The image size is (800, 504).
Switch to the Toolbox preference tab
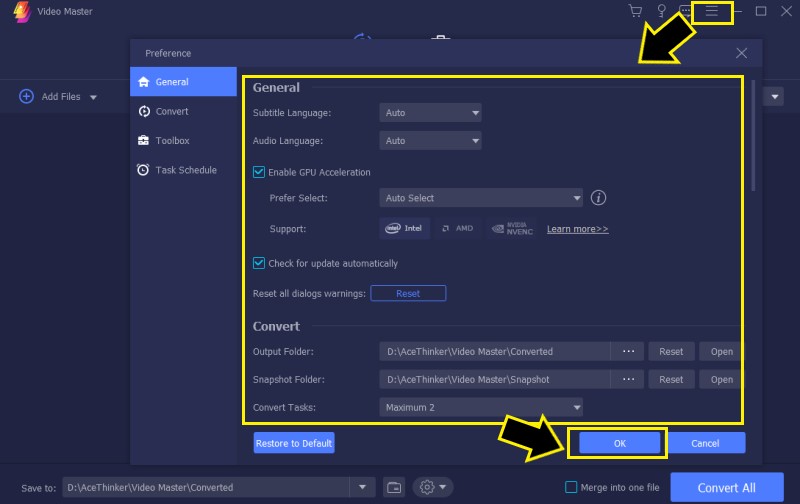click(183, 140)
